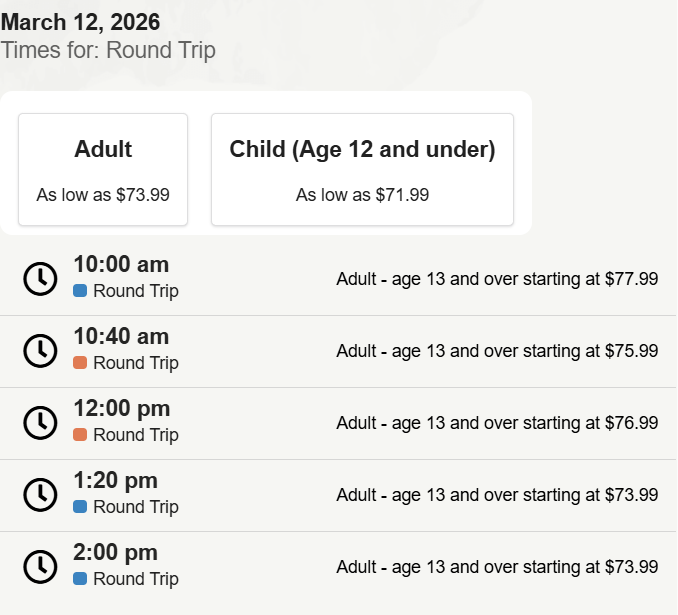Select the Child (Age 12 and under) card
The image size is (678, 615).
click(x=362, y=170)
